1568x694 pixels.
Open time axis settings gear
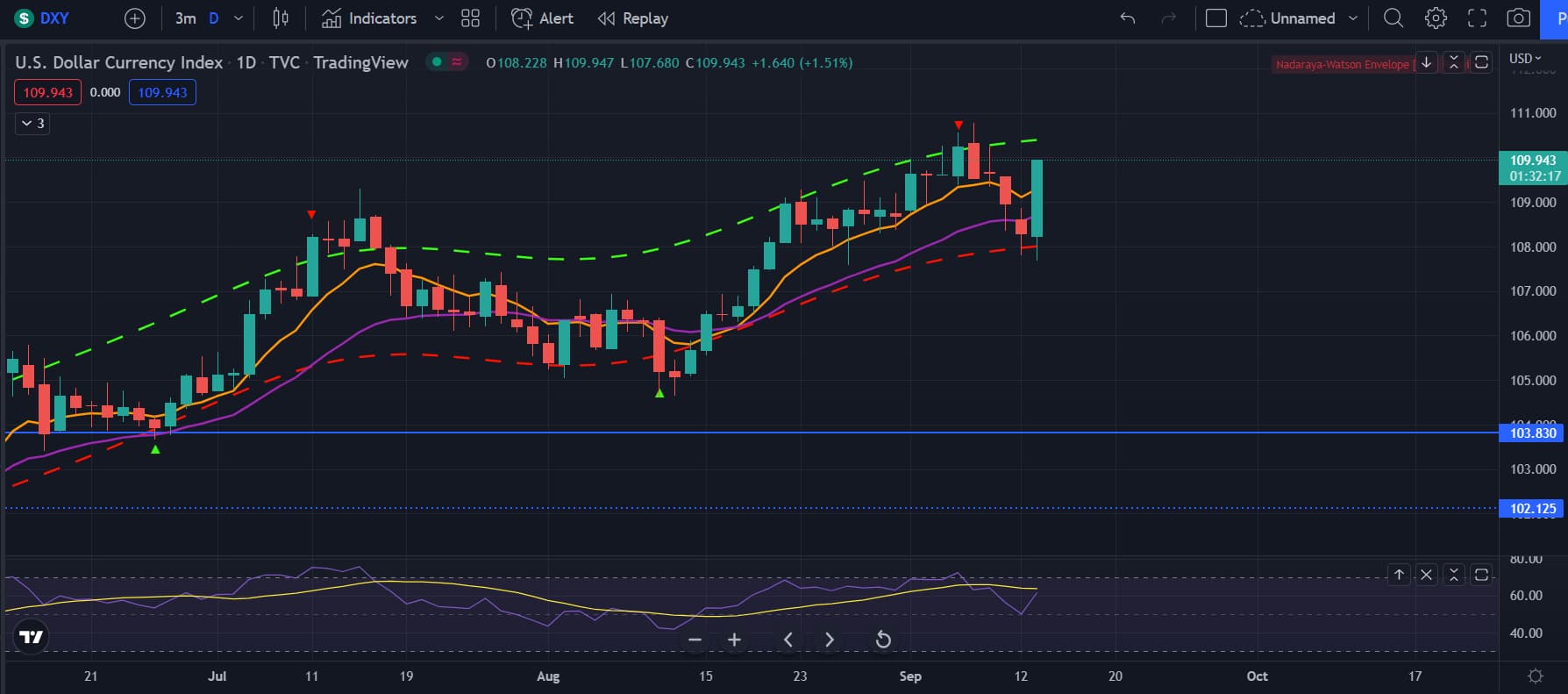[1536, 676]
